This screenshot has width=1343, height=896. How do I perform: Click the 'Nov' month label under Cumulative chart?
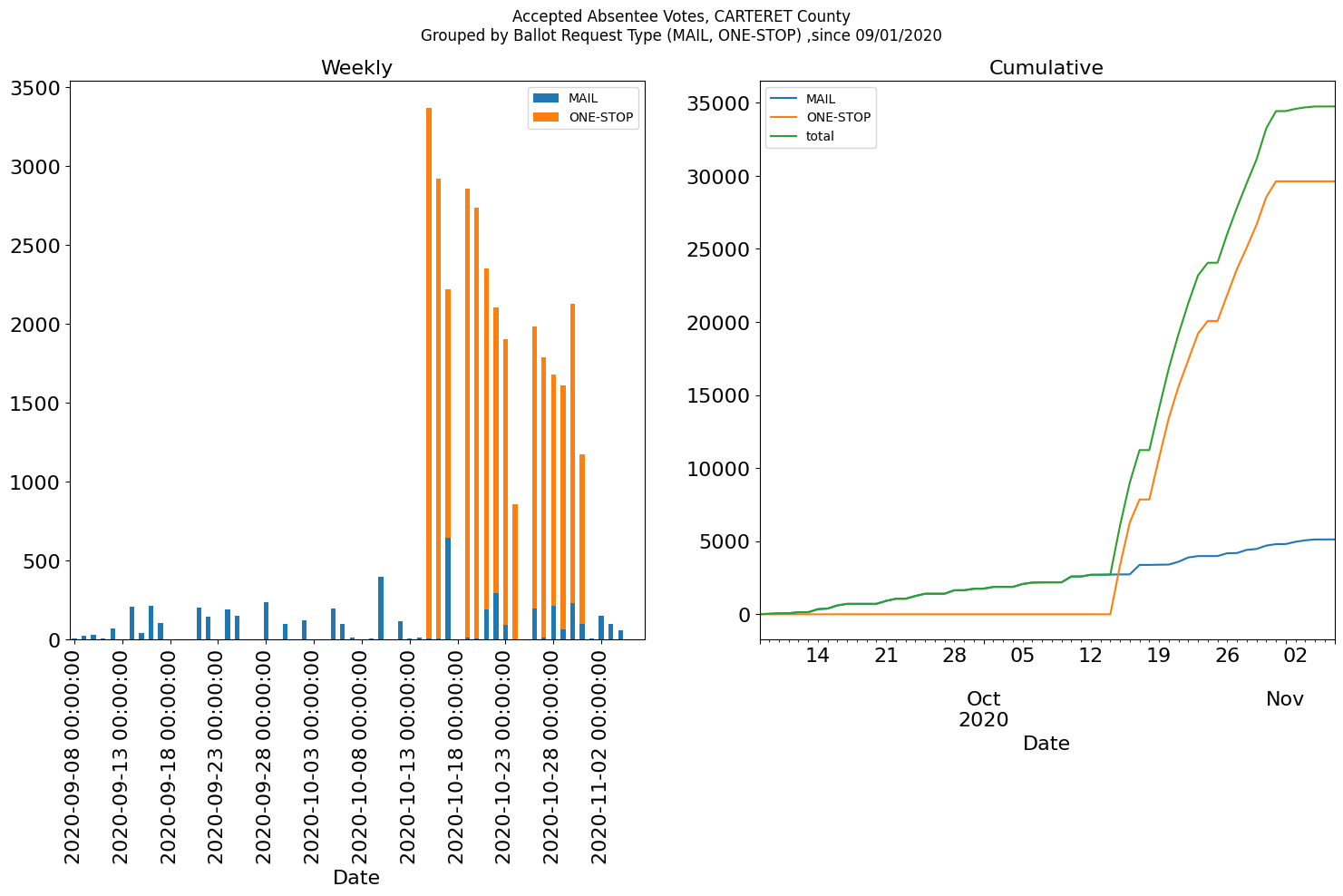click(x=1284, y=698)
